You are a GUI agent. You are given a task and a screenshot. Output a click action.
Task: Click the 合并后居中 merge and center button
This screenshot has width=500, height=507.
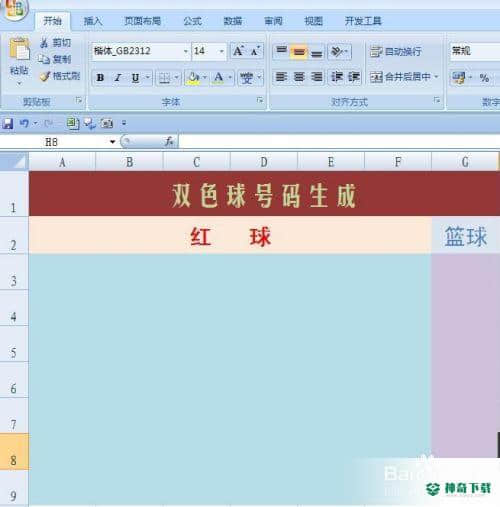[403, 77]
